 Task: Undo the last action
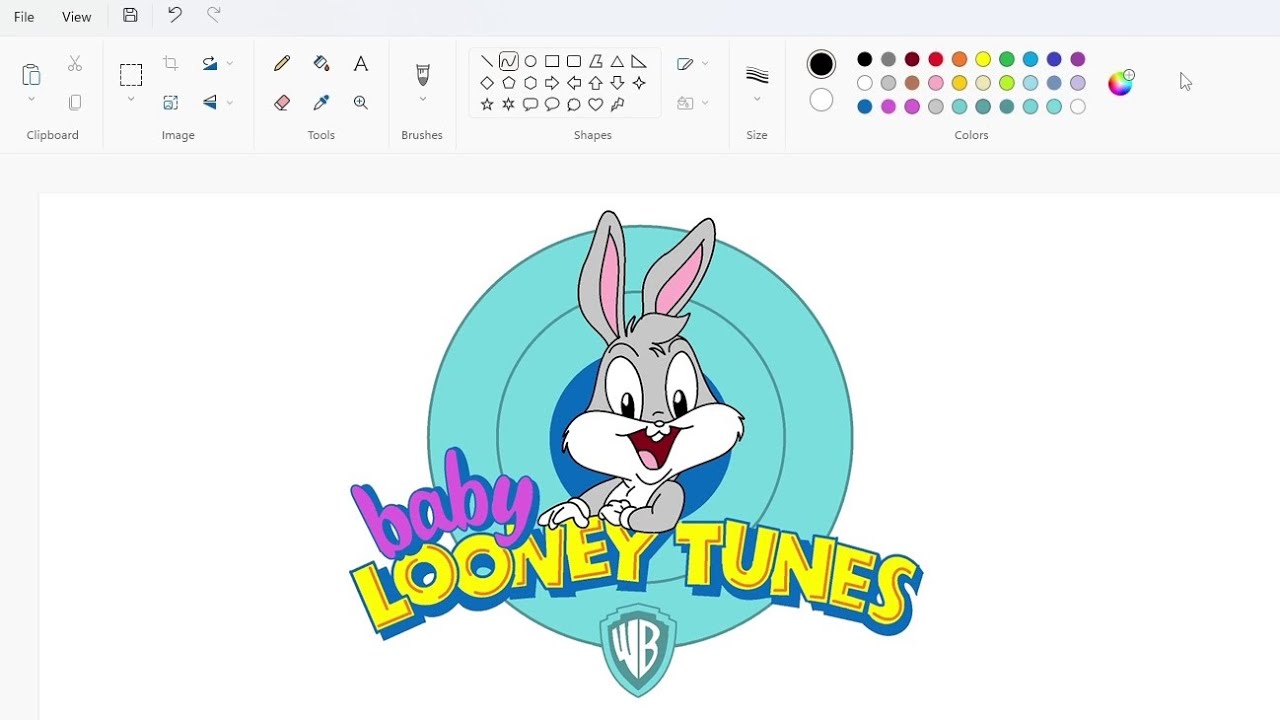pos(174,15)
